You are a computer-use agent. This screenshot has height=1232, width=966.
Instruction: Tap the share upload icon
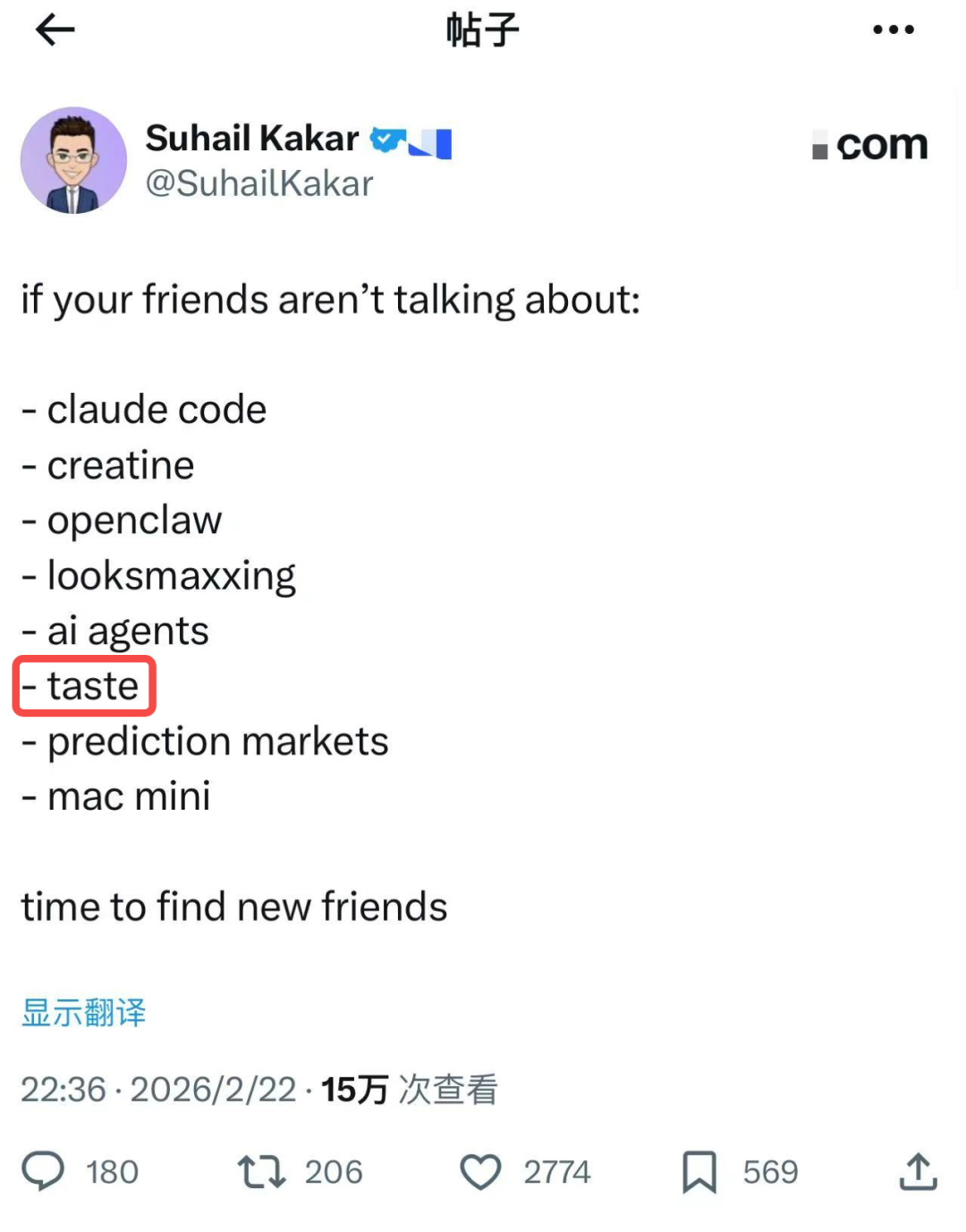[917, 1171]
